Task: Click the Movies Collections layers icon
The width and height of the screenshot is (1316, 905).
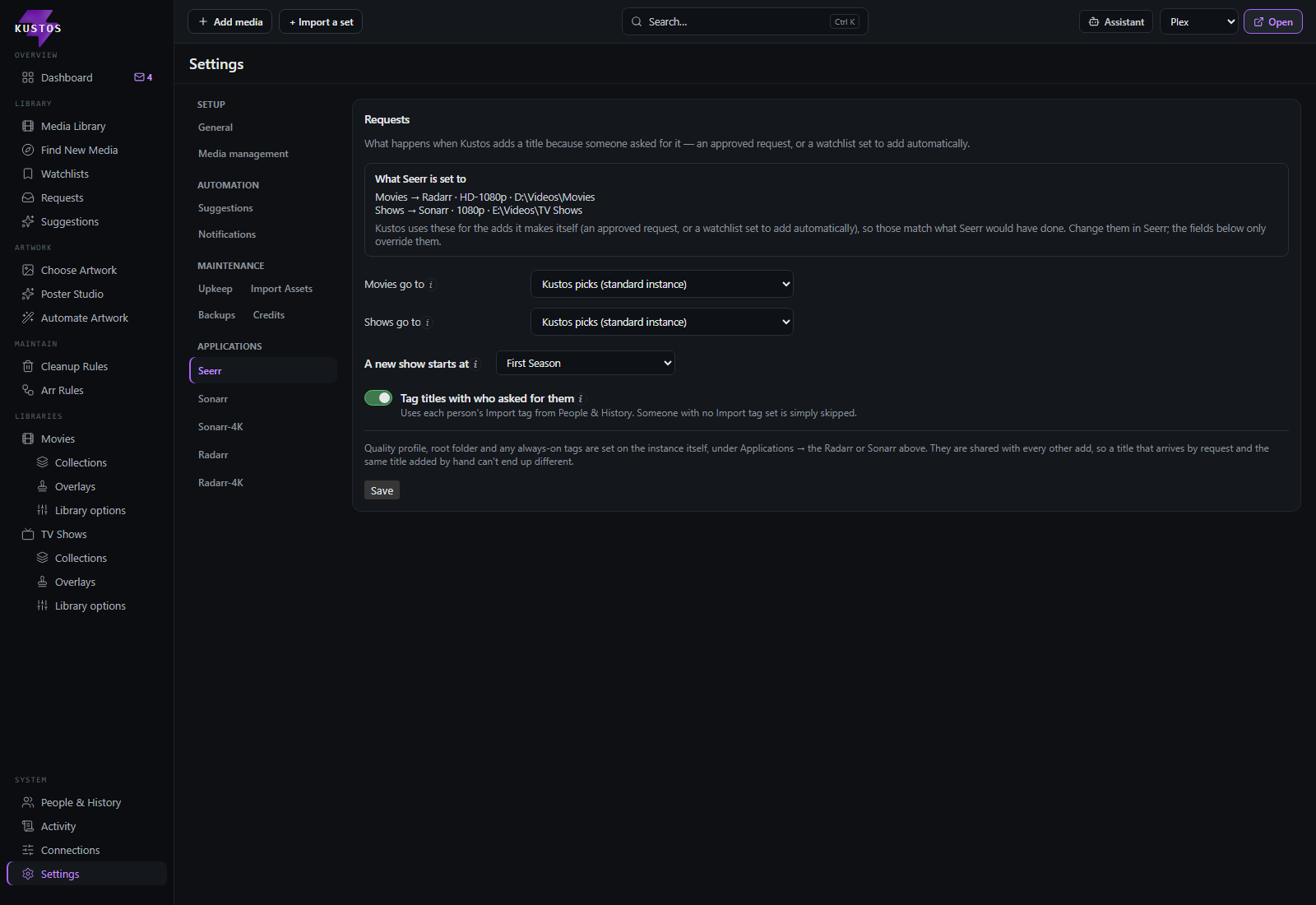Action: (x=42, y=462)
